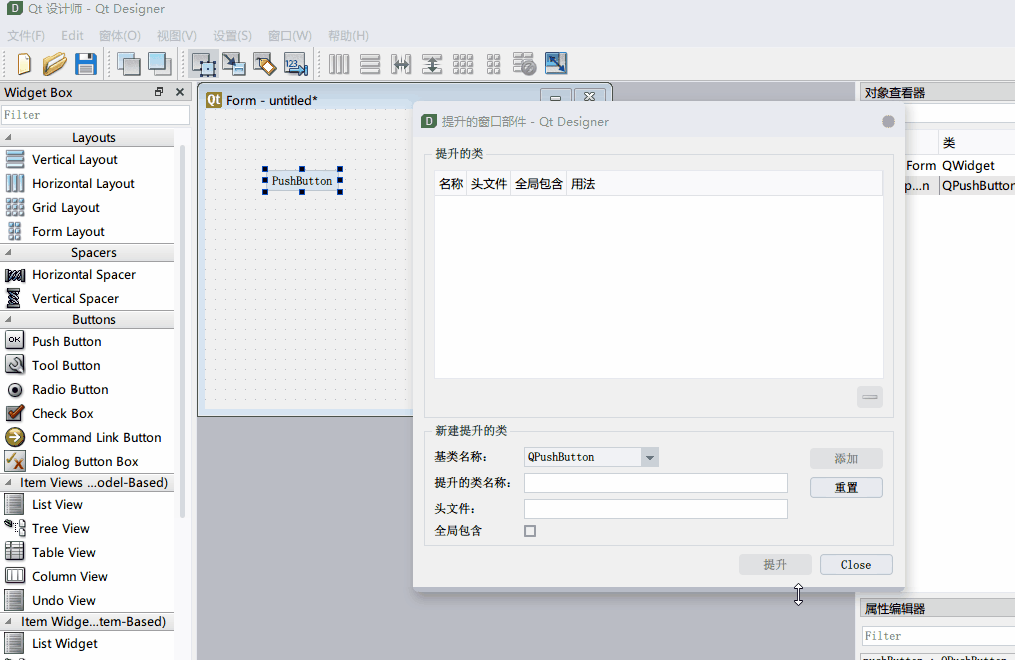Float the Widget Box panel
This screenshot has height=660, width=1015.
pyautogui.click(x=159, y=92)
